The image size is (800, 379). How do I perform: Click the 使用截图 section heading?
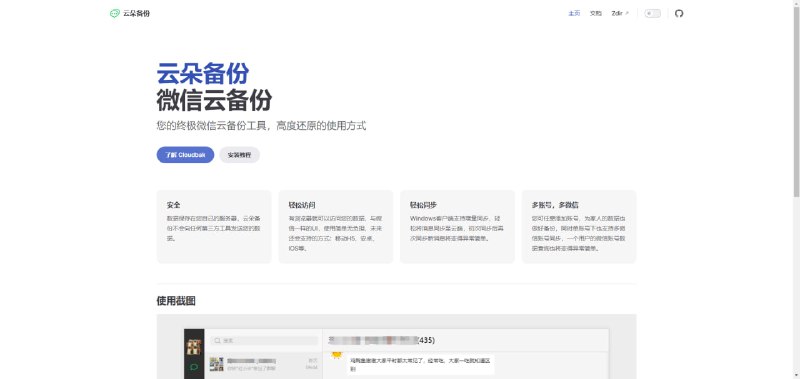pyautogui.click(x=176, y=301)
